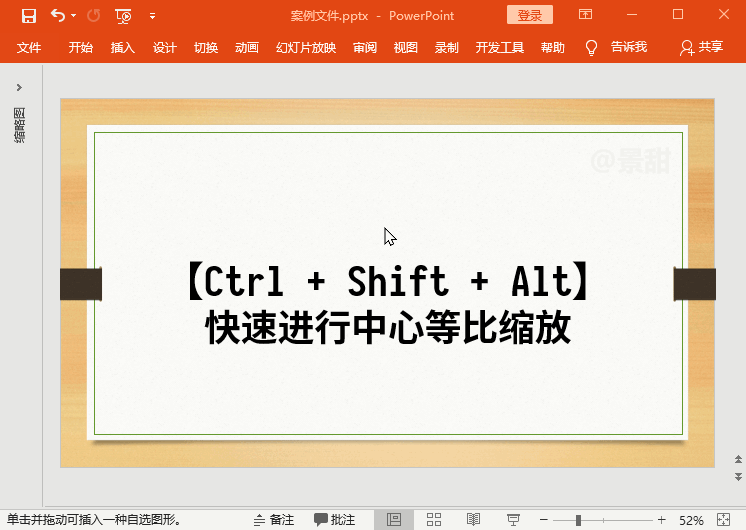Go to previous slide double-arrow button

(738, 460)
